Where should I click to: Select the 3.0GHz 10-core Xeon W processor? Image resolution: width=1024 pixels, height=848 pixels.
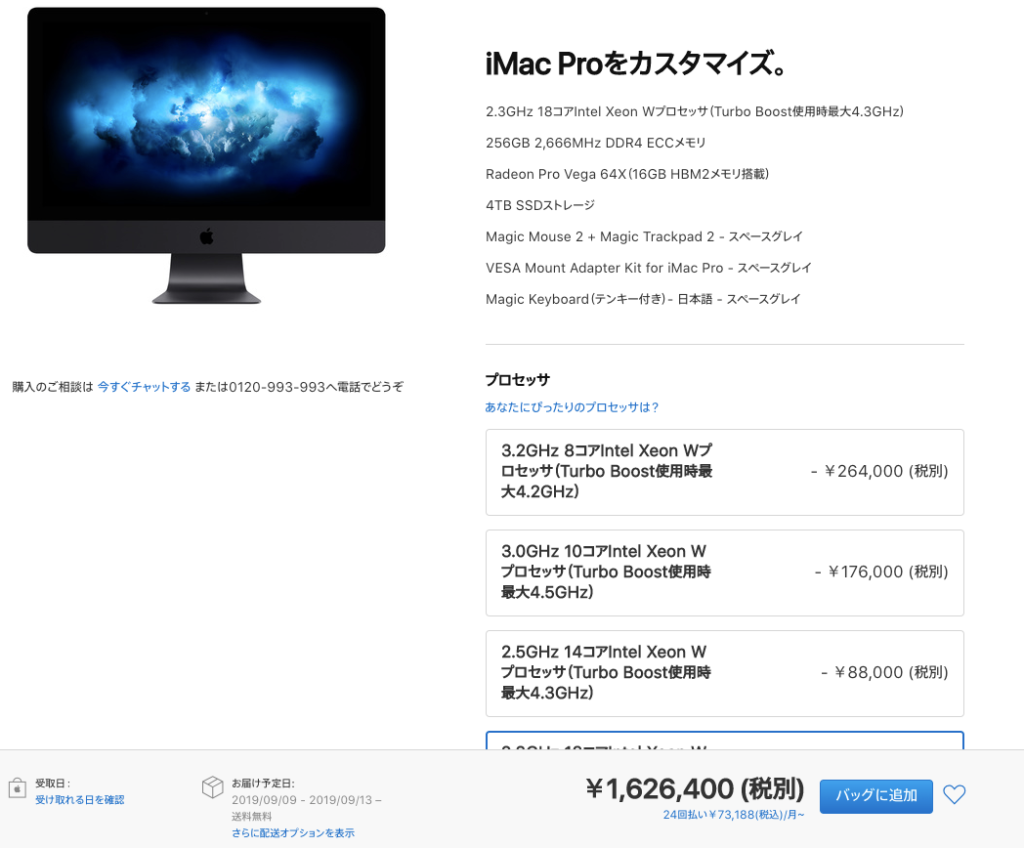pos(724,572)
